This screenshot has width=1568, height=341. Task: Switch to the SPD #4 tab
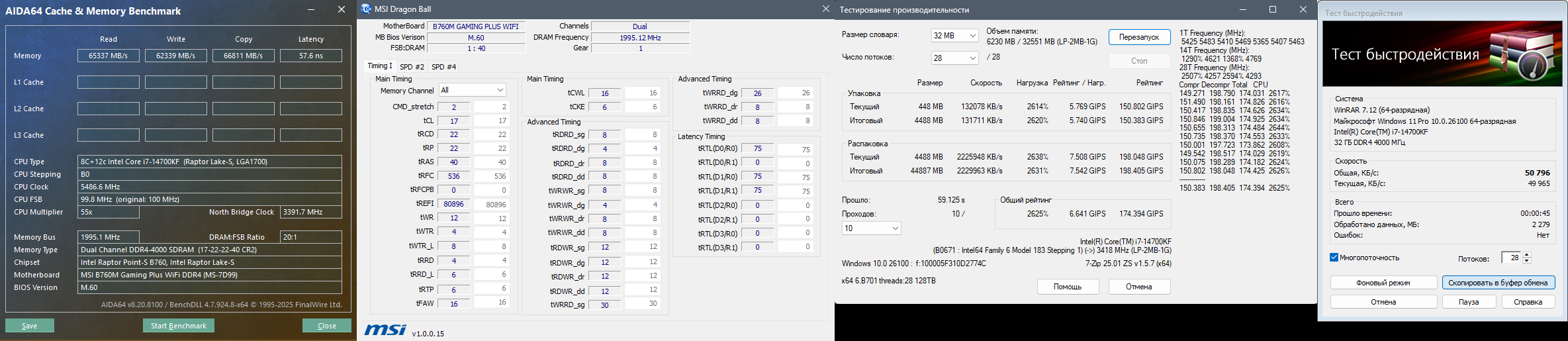(443, 67)
